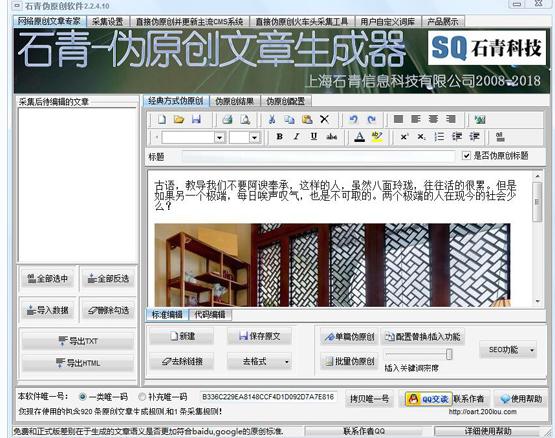The height and width of the screenshot is (438, 555).
Task: Toggle 是否伪原创标题 checkbox
Action: click(467, 155)
